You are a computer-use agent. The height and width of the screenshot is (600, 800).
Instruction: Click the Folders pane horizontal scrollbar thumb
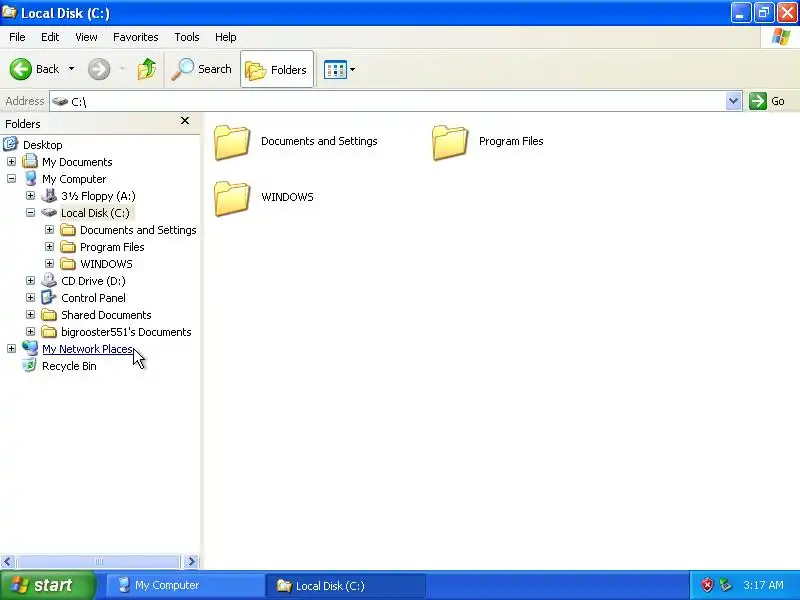(x=98, y=562)
